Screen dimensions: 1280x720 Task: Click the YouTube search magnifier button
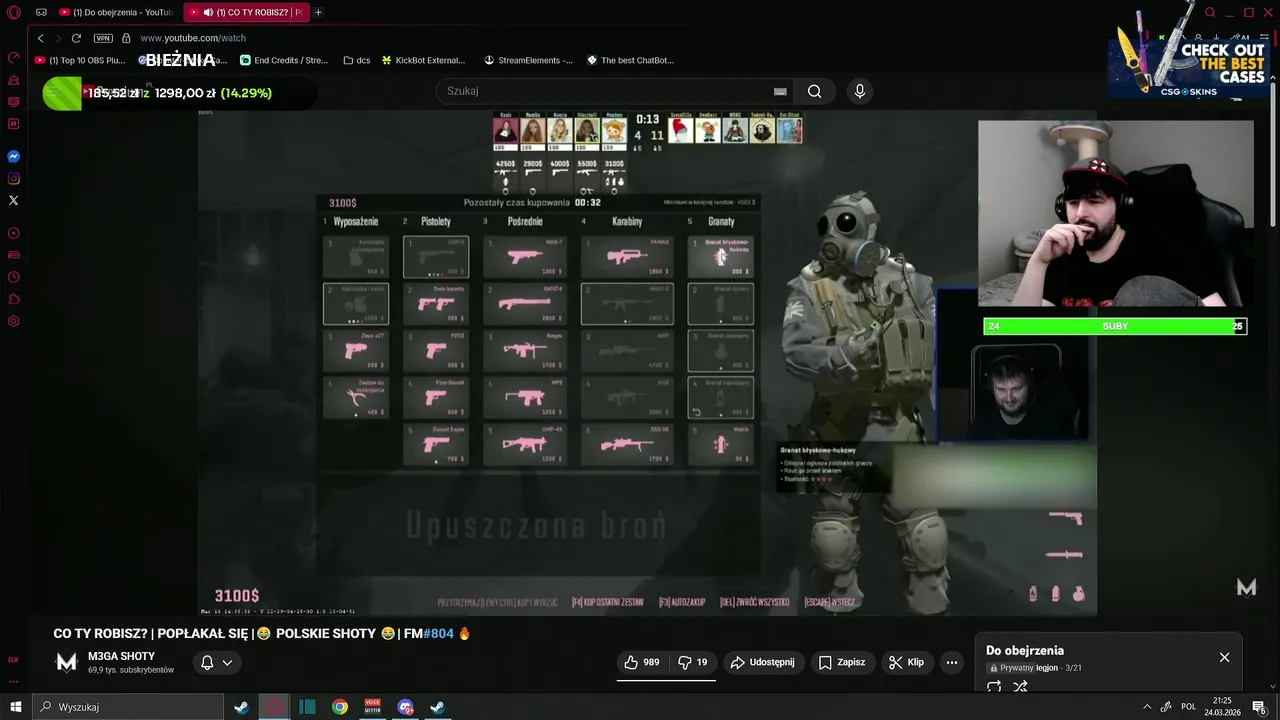(815, 91)
